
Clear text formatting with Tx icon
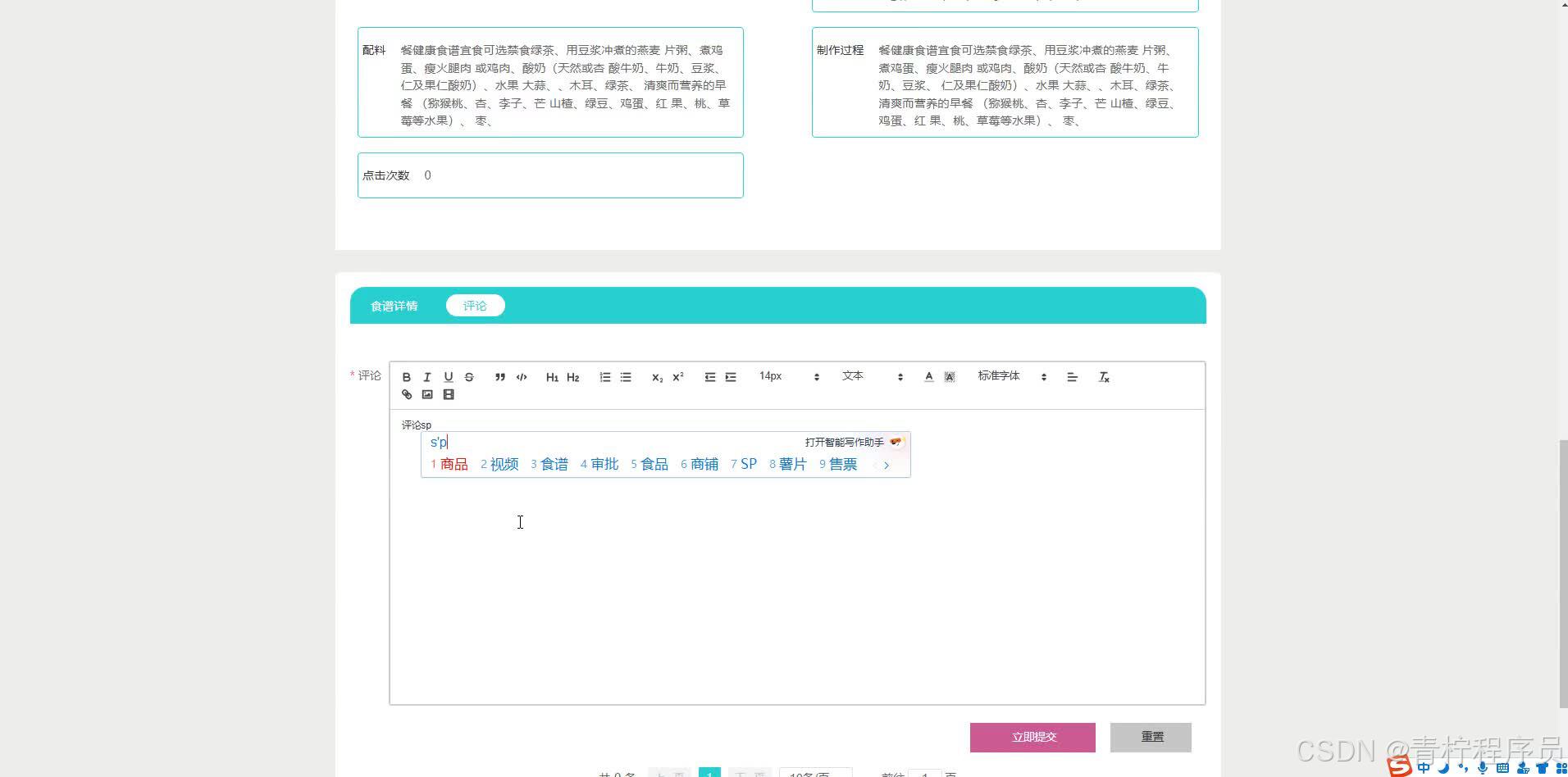[x=1104, y=377]
